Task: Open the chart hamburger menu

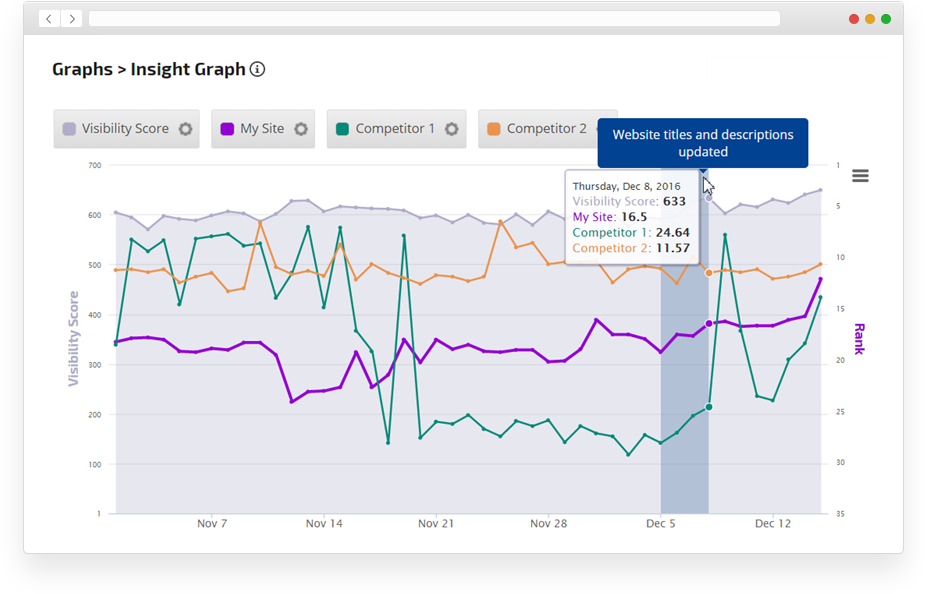Action: click(x=860, y=176)
